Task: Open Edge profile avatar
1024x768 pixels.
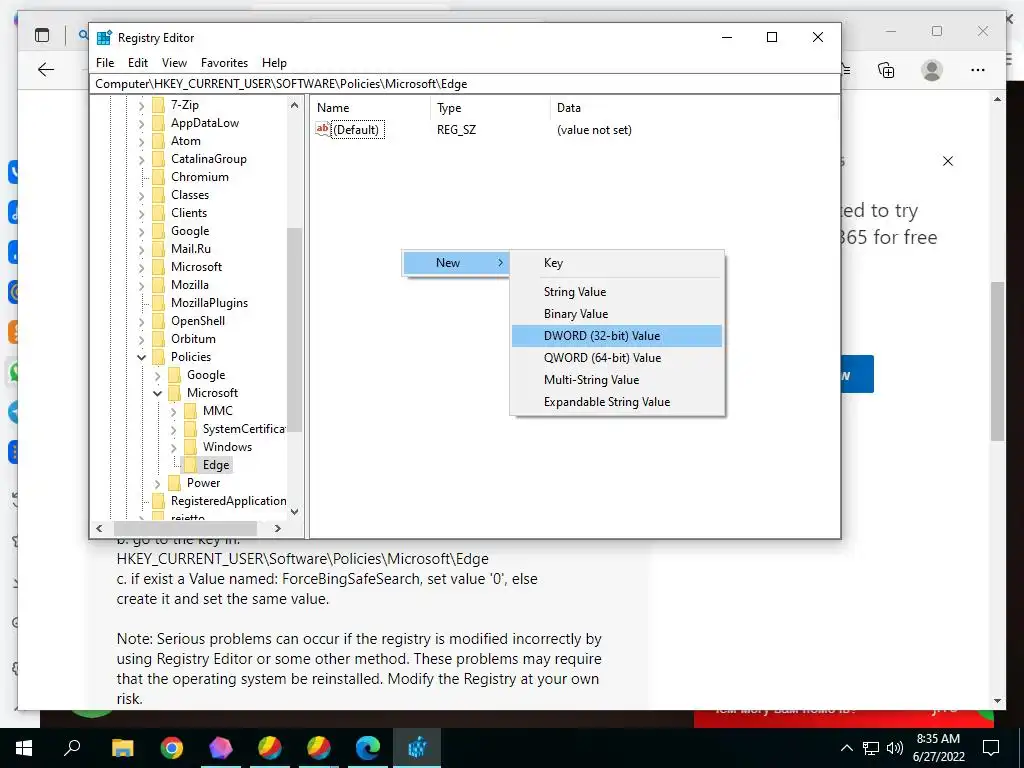Action: (932, 70)
